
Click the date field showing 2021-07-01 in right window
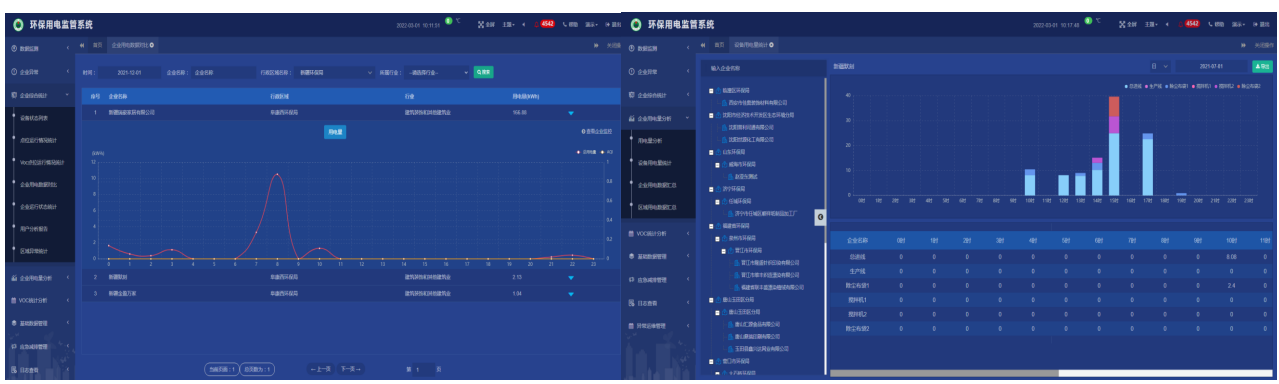pos(1212,66)
